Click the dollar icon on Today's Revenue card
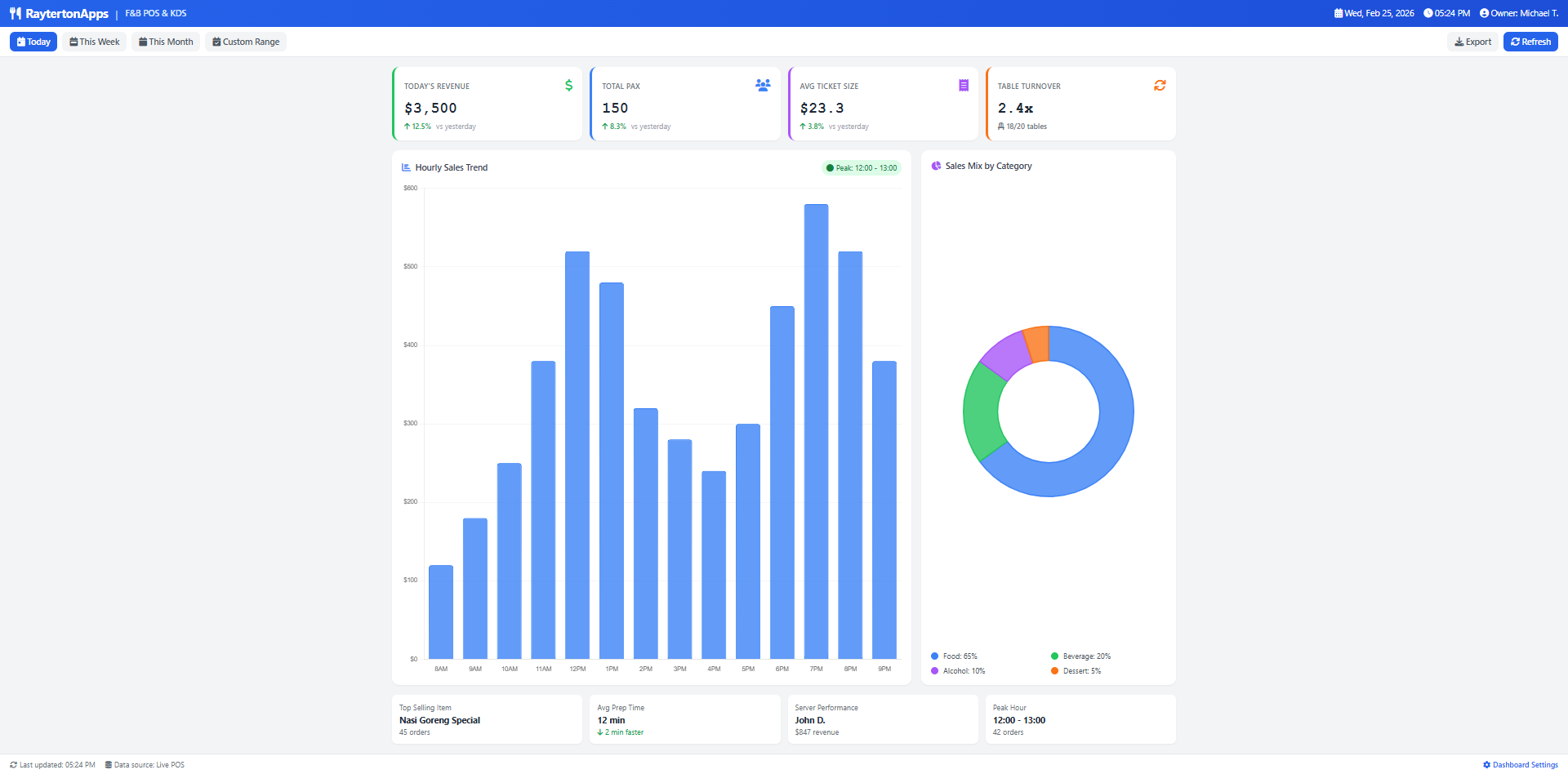Viewport: 1568px width, 774px height. [x=568, y=85]
